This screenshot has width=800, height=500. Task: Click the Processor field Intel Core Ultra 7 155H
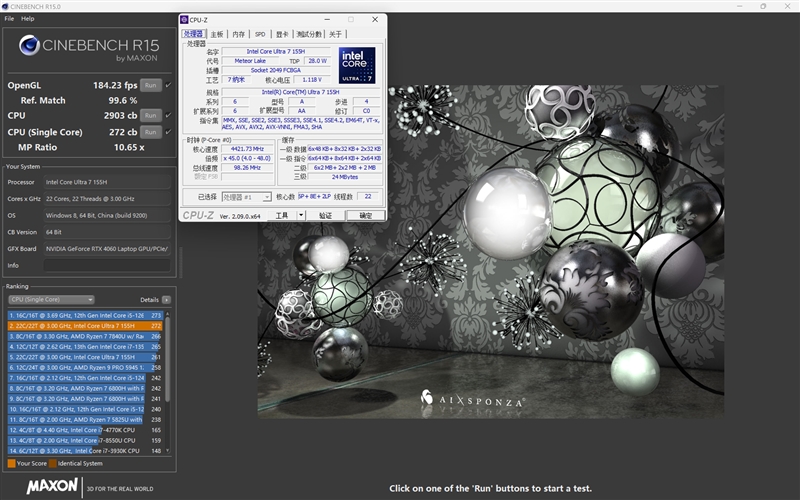tap(107, 182)
